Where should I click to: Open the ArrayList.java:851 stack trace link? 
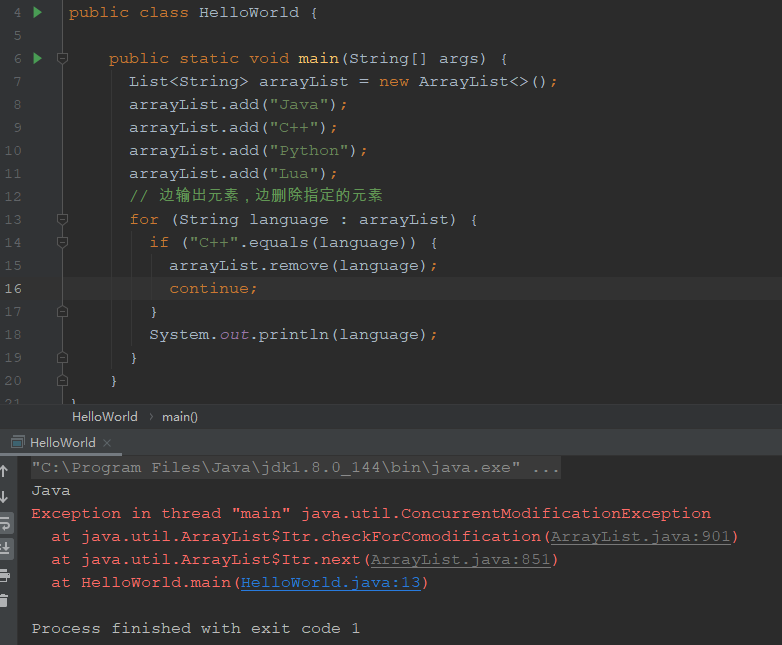point(460,559)
